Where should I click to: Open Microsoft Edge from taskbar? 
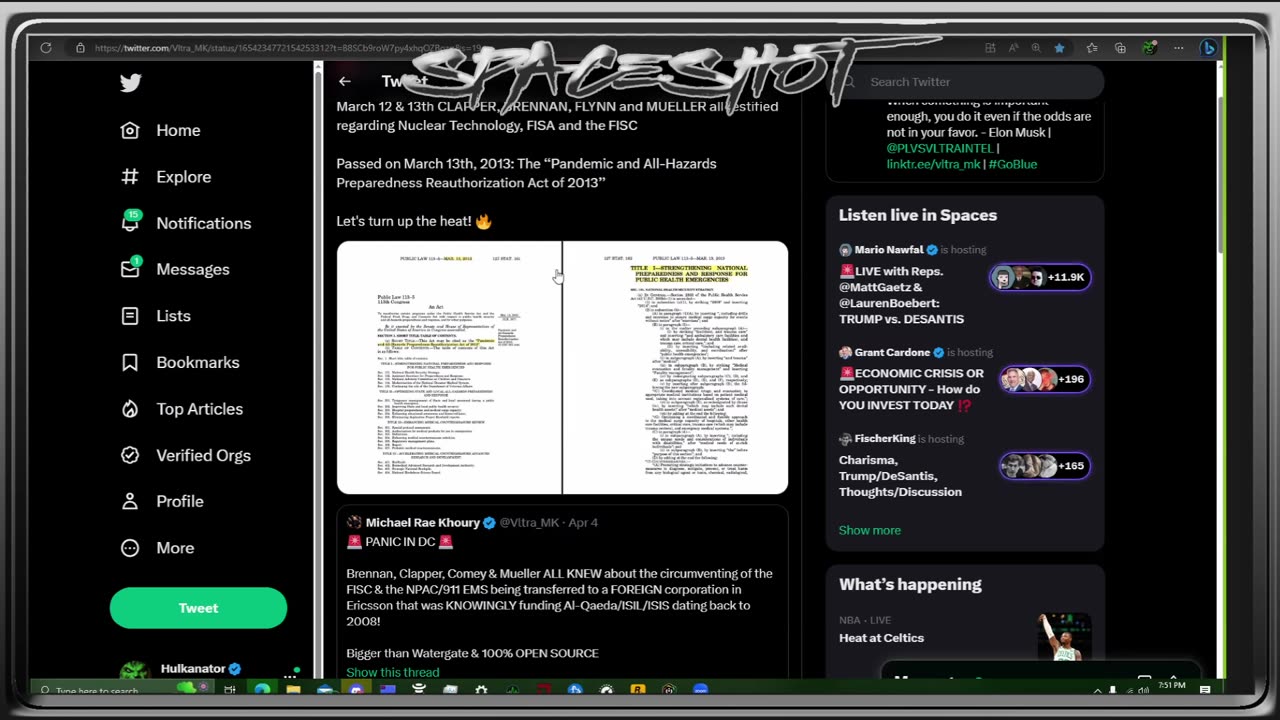point(261,690)
